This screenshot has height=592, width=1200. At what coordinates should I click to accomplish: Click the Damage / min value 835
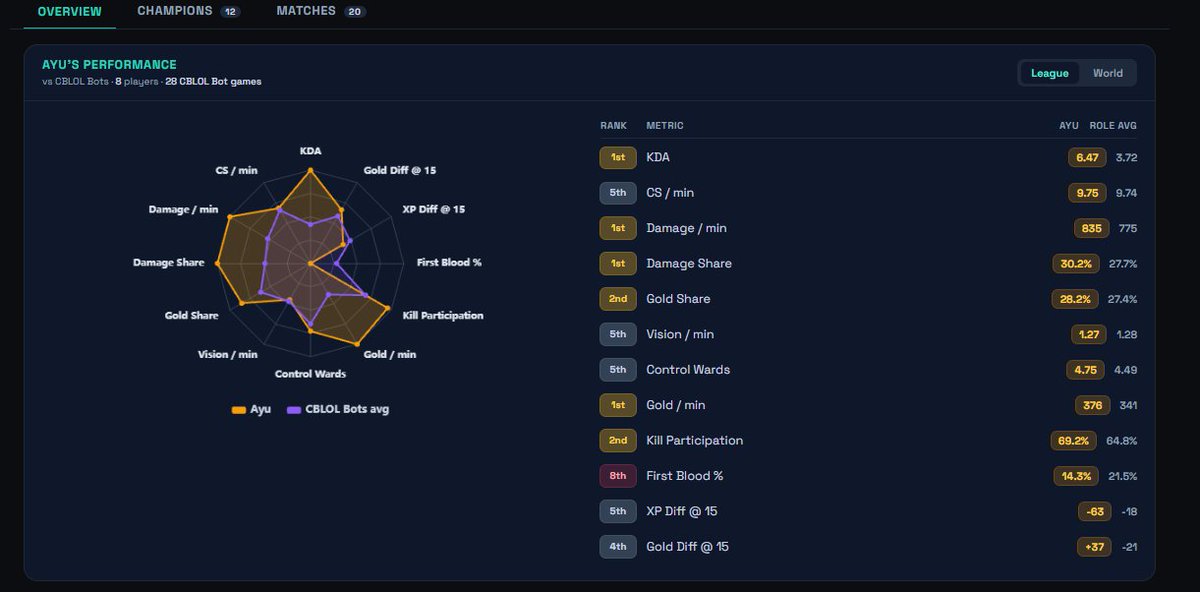pyautogui.click(x=1091, y=228)
